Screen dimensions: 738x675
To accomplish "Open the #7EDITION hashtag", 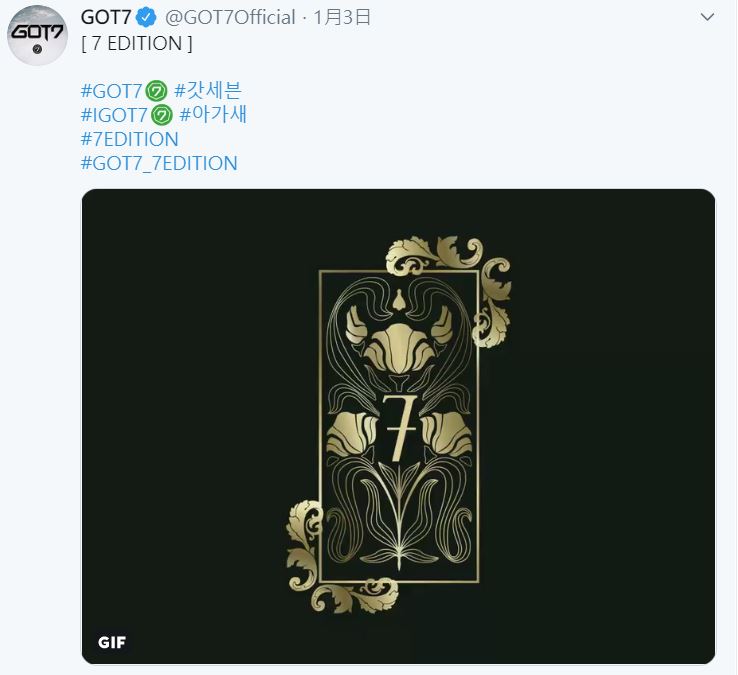I will pyautogui.click(x=130, y=139).
